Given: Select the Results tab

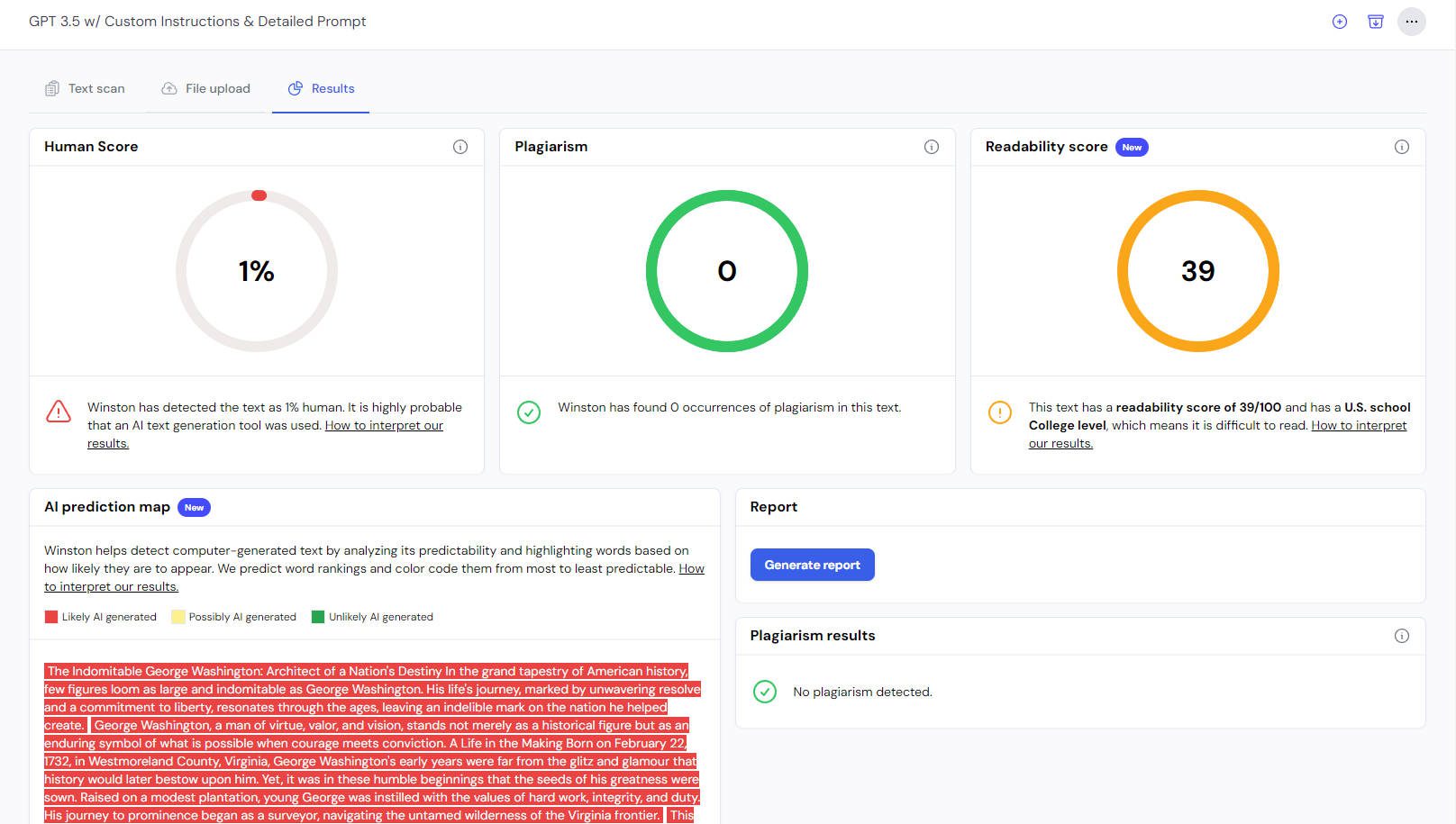Looking at the screenshot, I should [321, 88].
